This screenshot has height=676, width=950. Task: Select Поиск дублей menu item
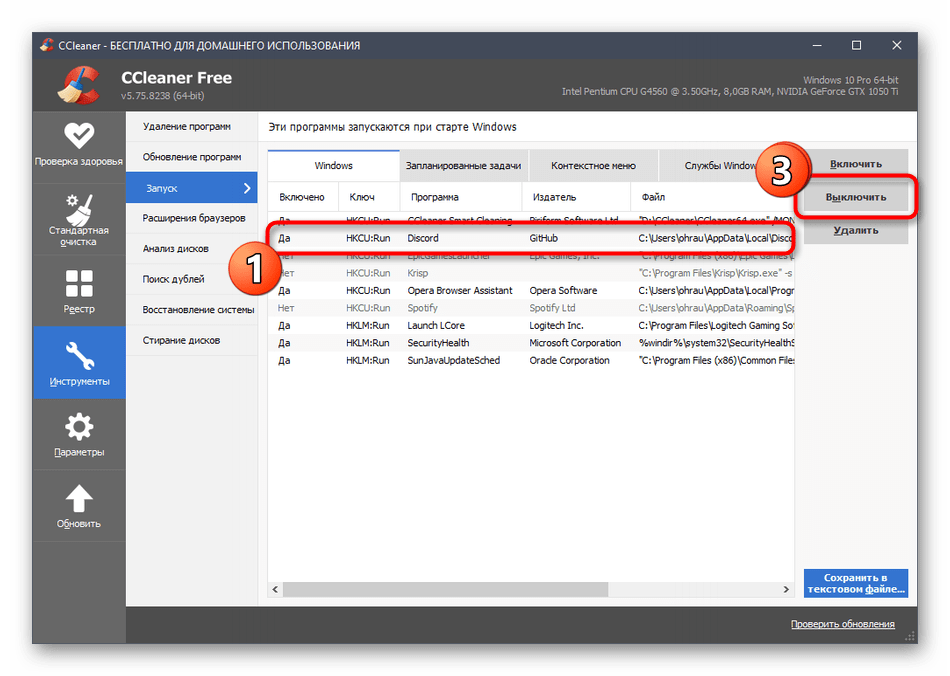[x=191, y=279]
